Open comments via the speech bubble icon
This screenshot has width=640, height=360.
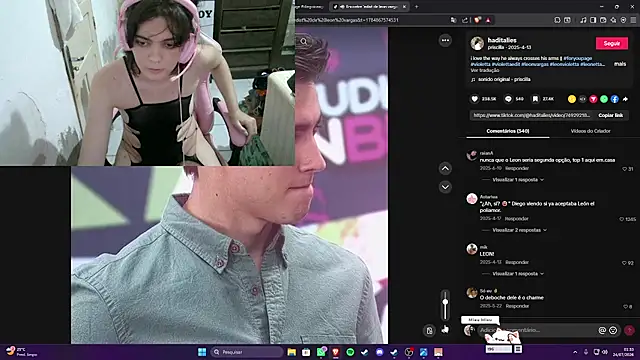click(508, 99)
